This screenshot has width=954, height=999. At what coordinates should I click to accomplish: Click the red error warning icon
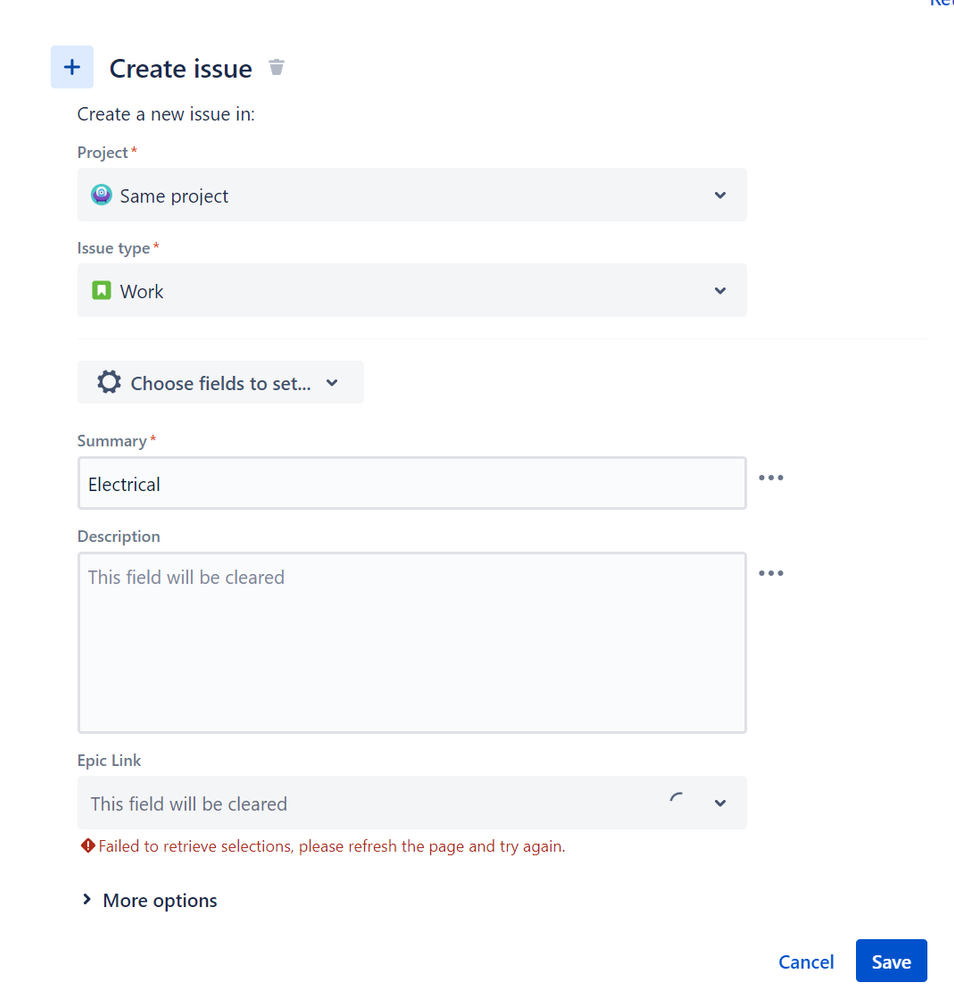(88, 846)
